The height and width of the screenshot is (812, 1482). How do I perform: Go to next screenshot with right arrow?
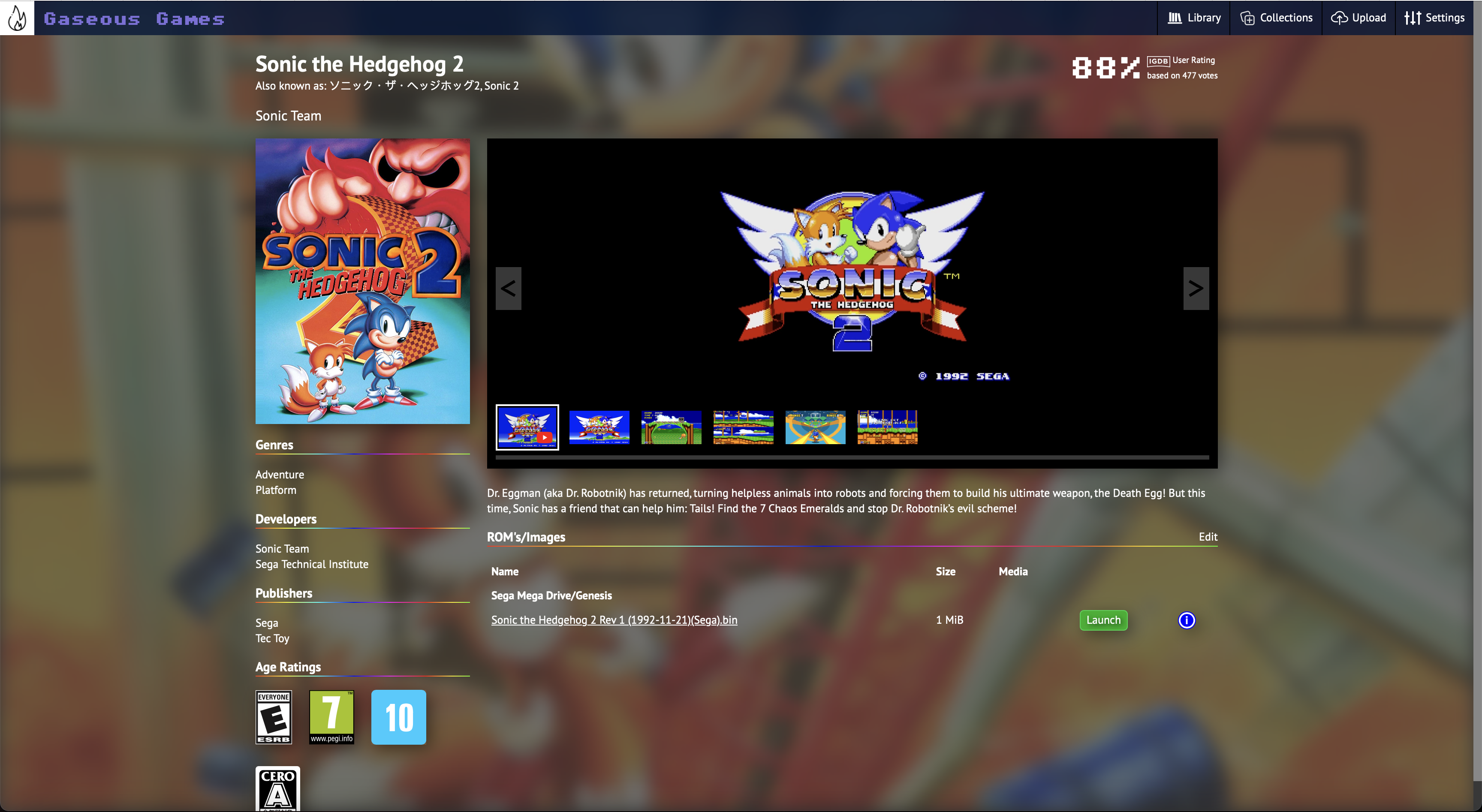point(1196,288)
